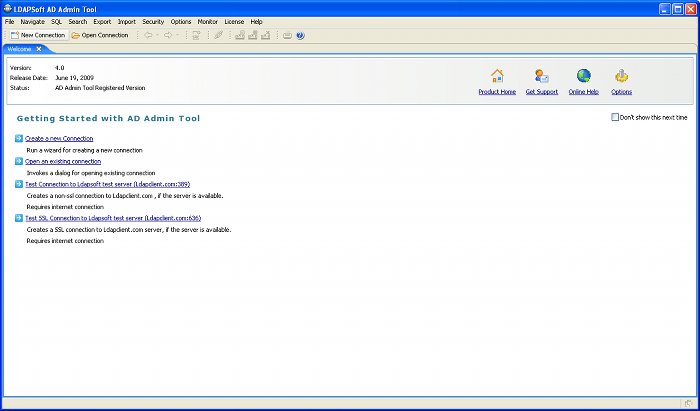Click the blue help icon in toolbar
Image resolution: width=700 pixels, height=411 pixels.
pos(300,35)
